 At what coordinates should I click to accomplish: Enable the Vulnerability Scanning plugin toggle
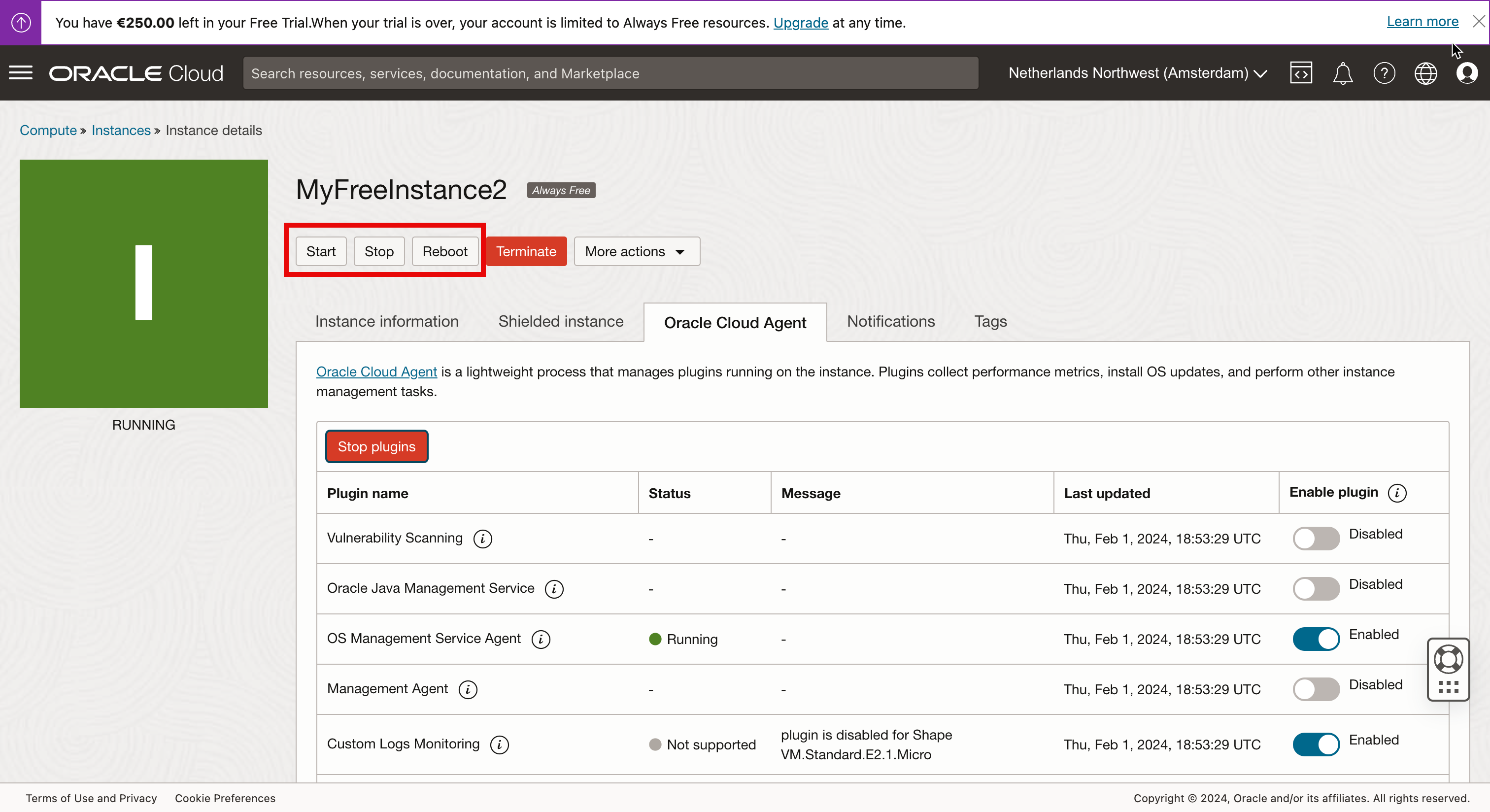point(1316,539)
